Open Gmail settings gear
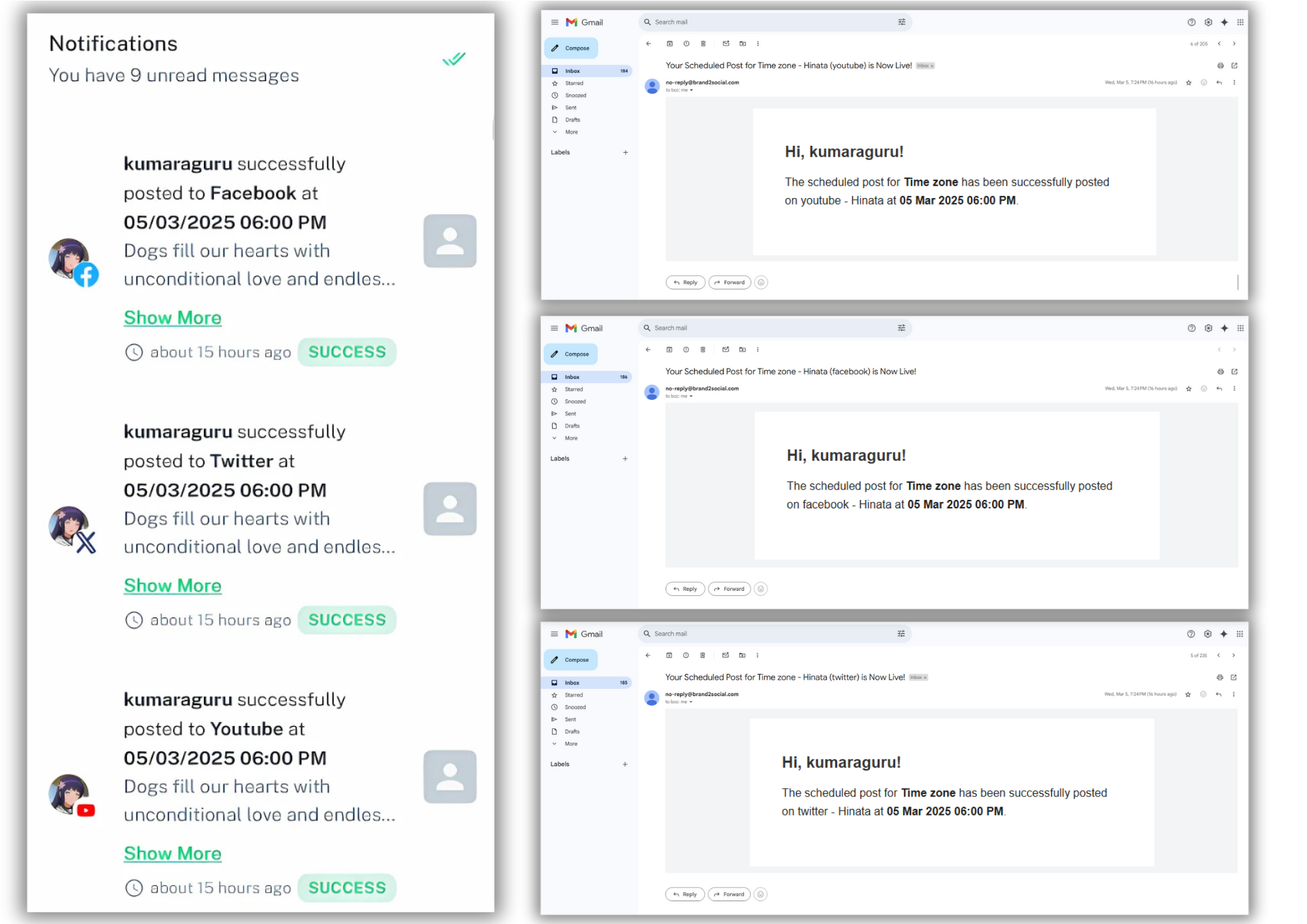The width and height of the screenshot is (1307, 924). [x=1208, y=22]
